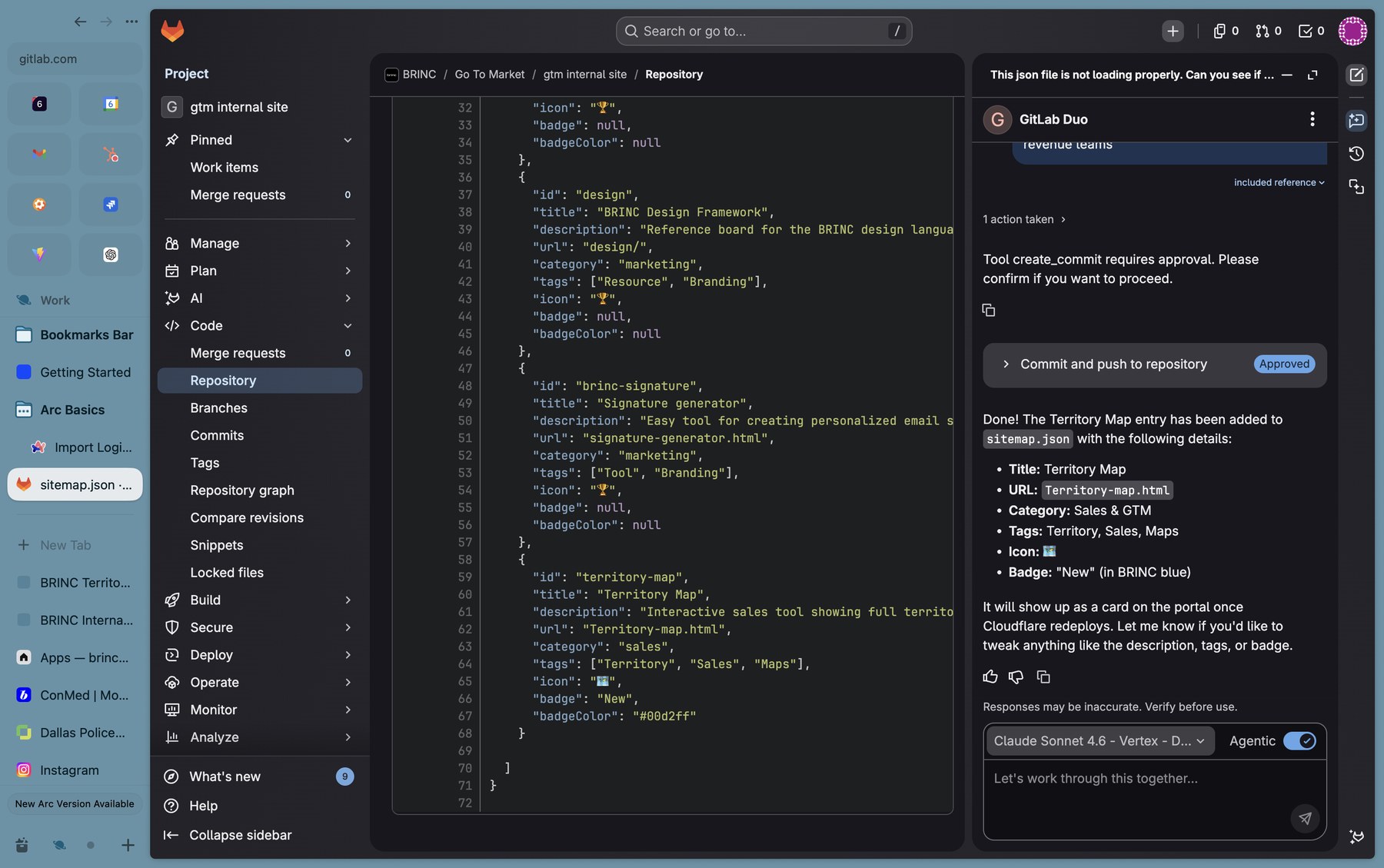
Task: Click Collapse sidebar
Action: pos(259,835)
